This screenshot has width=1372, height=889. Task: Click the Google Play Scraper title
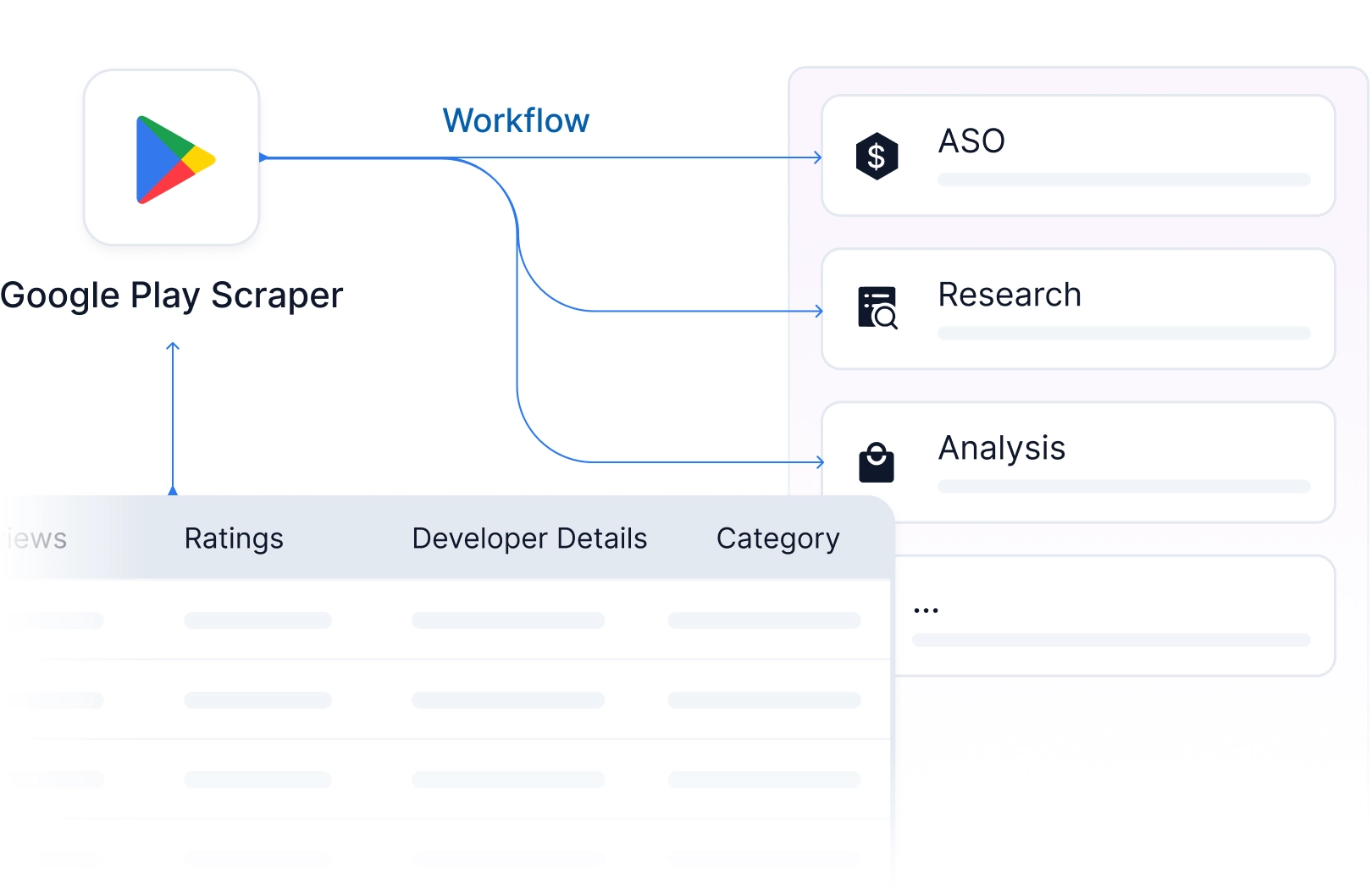(172, 296)
